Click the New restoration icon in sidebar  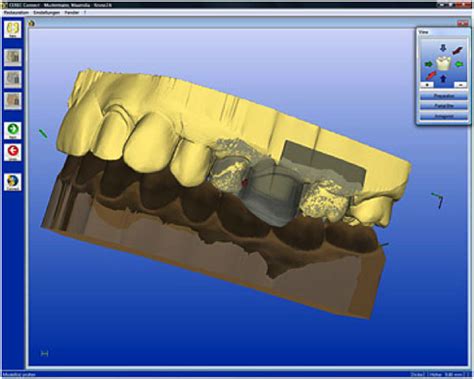tap(13, 29)
